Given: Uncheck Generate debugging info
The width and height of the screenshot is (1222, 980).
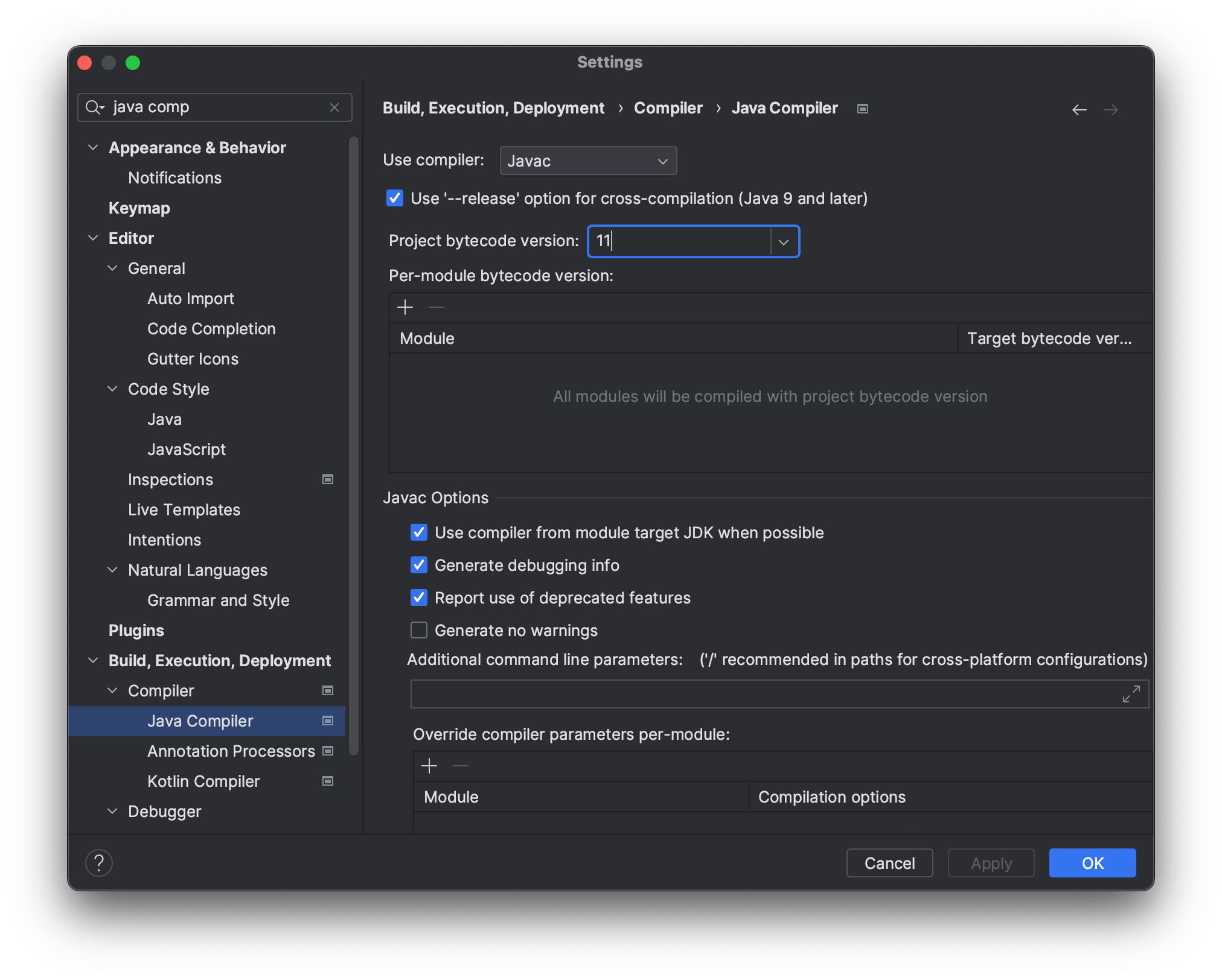Looking at the screenshot, I should click(x=419, y=565).
